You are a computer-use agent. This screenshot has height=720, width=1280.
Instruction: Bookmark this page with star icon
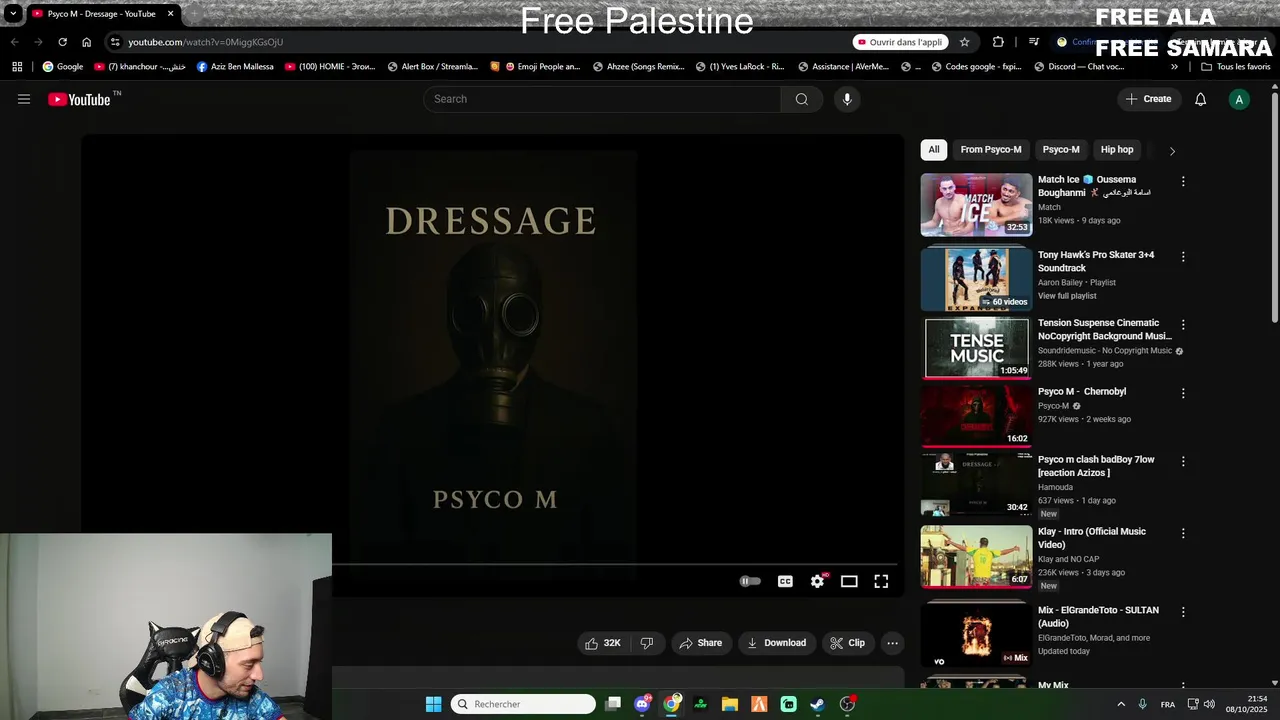(x=964, y=42)
